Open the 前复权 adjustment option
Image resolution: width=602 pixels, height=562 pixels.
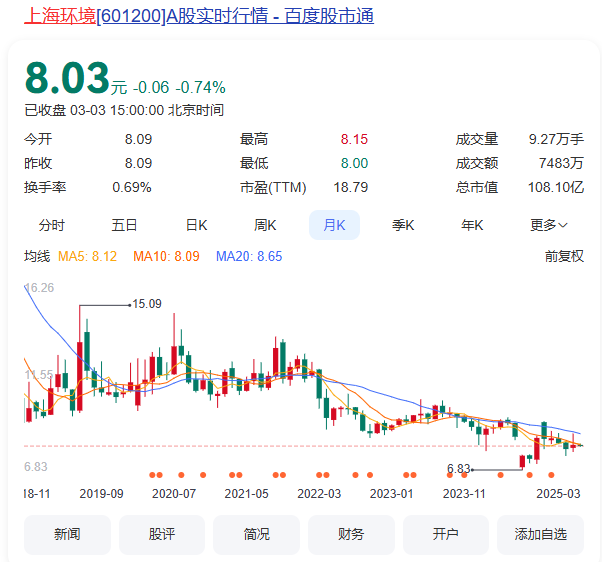pos(564,256)
